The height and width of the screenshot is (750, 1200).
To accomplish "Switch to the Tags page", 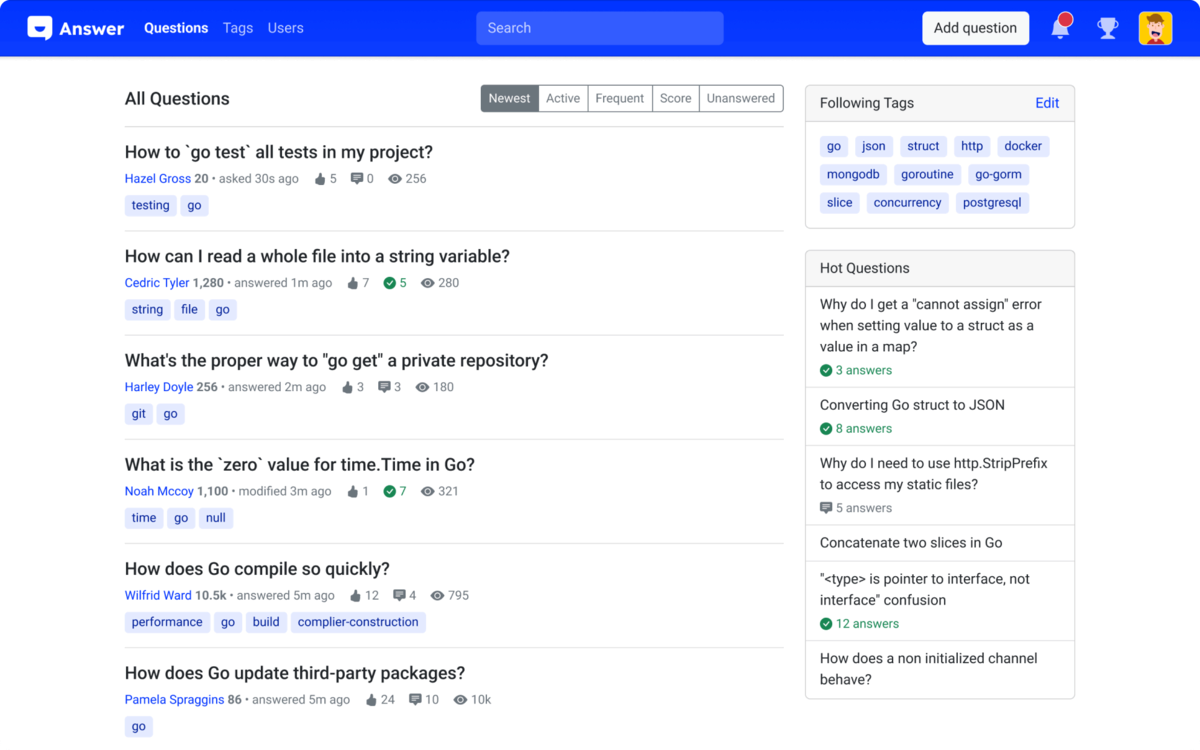I will coord(238,28).
